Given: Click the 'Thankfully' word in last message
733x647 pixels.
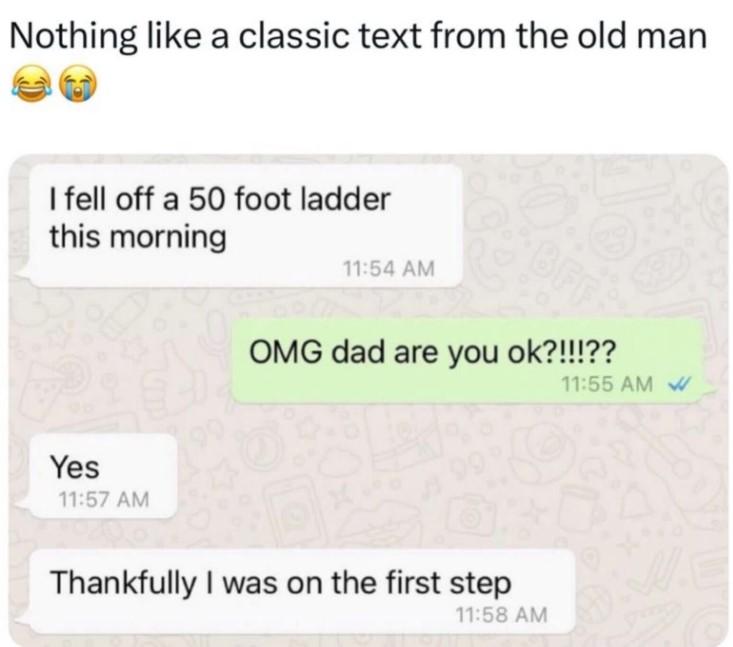Looking at the screenshot, I should pyautogui.click(x=124, y=583).
